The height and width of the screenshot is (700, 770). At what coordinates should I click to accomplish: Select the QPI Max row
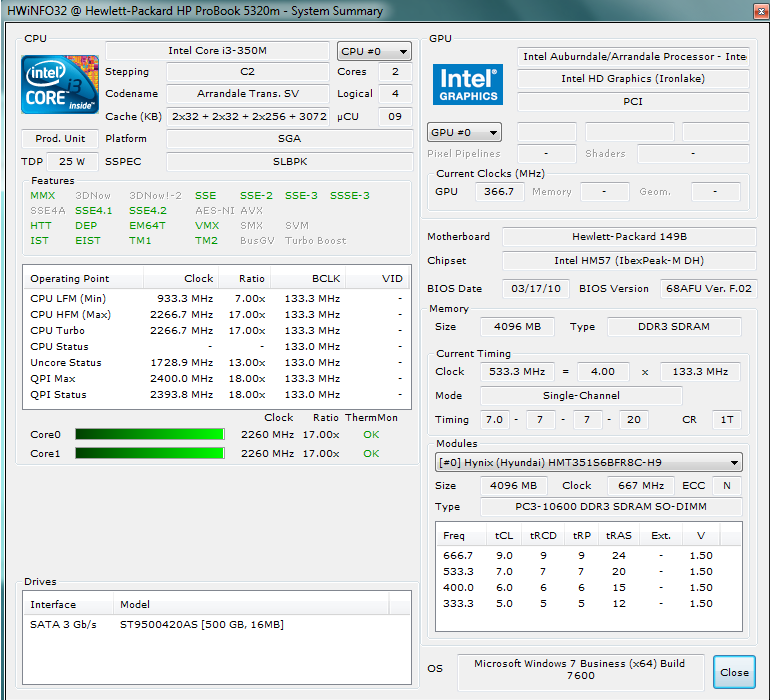pyautogui.click(x=217, y=379)
